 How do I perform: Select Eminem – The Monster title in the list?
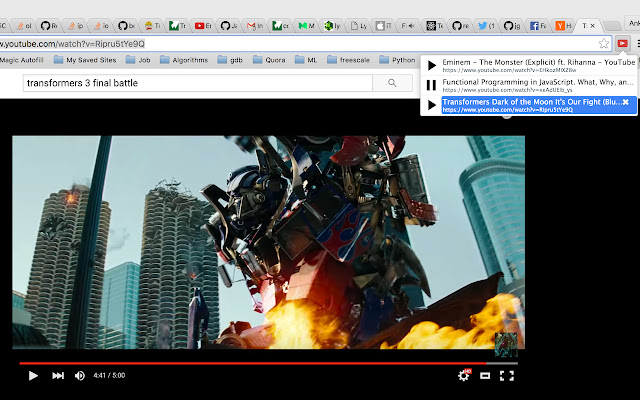(538, 62)
